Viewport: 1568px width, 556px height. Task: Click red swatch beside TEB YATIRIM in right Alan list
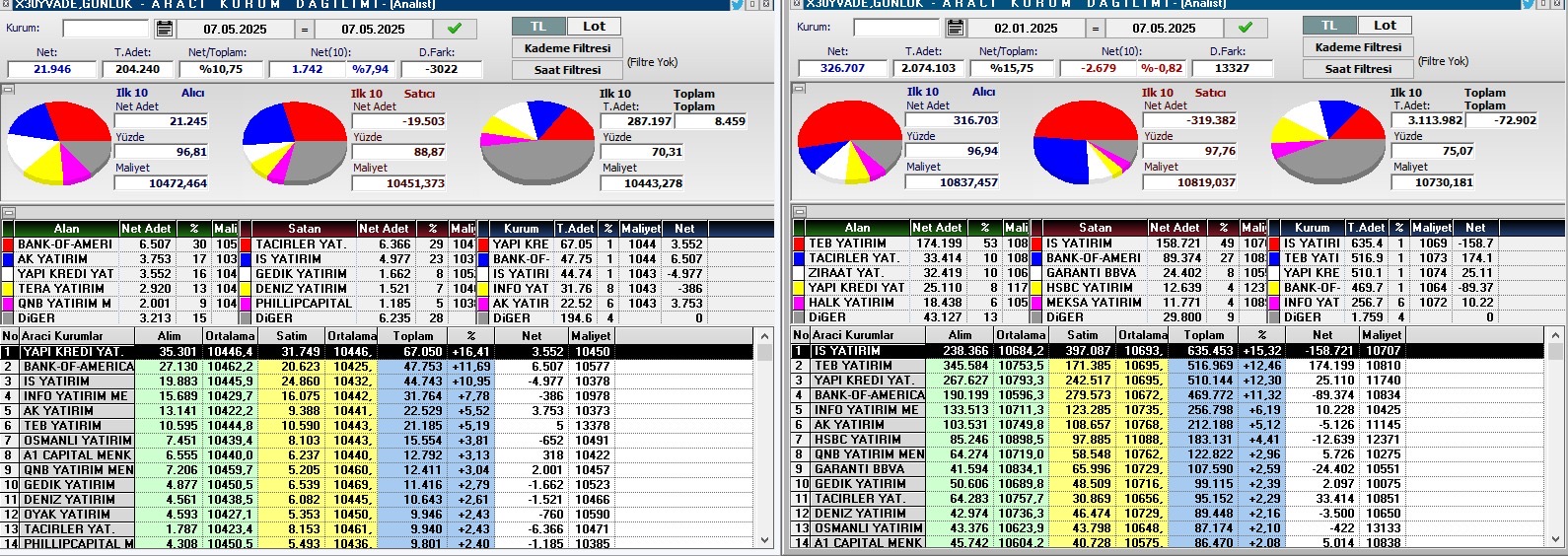[x=799, y=243]
